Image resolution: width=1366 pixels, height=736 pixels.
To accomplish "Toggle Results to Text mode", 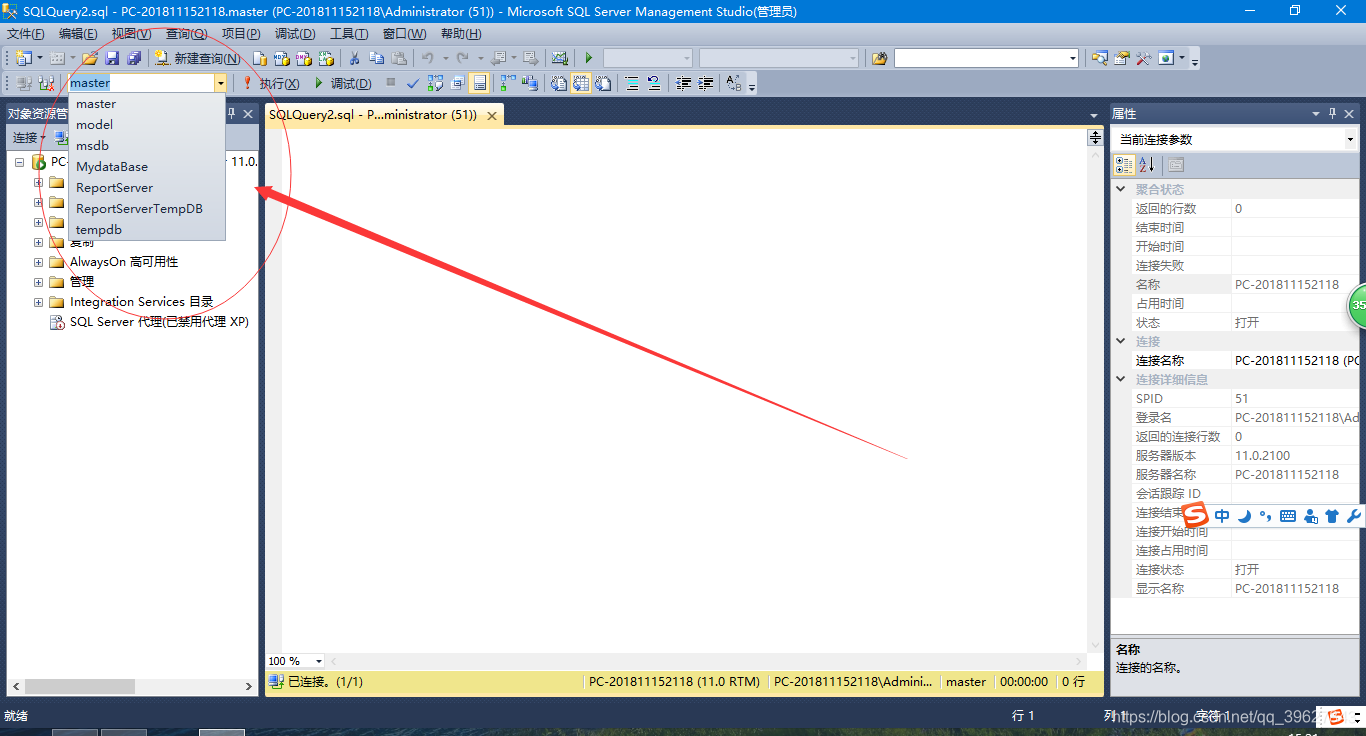I will coord(558,83).
